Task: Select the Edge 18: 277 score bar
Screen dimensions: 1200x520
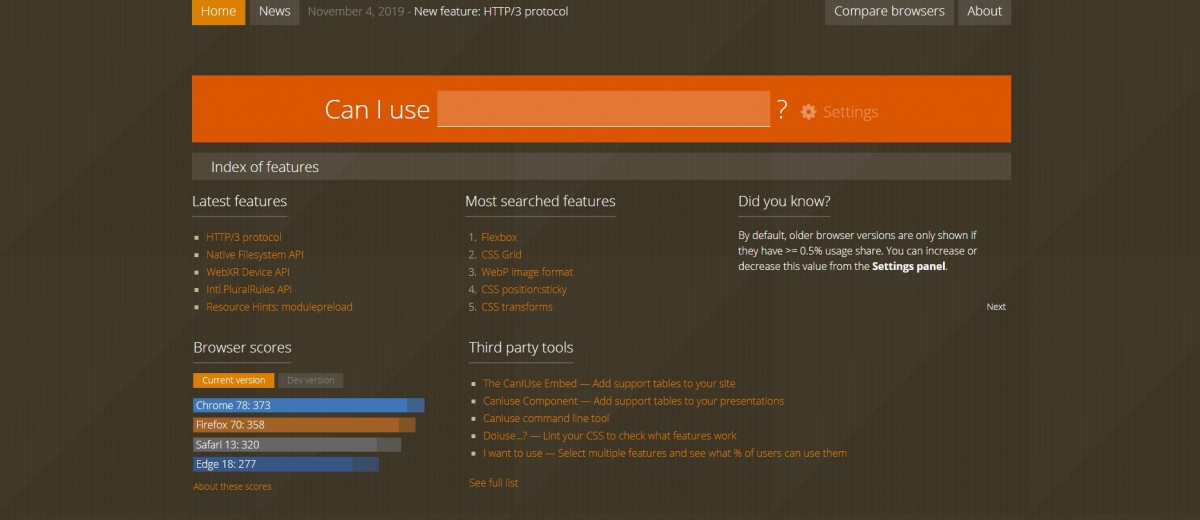Action: (x=286, y=464)
